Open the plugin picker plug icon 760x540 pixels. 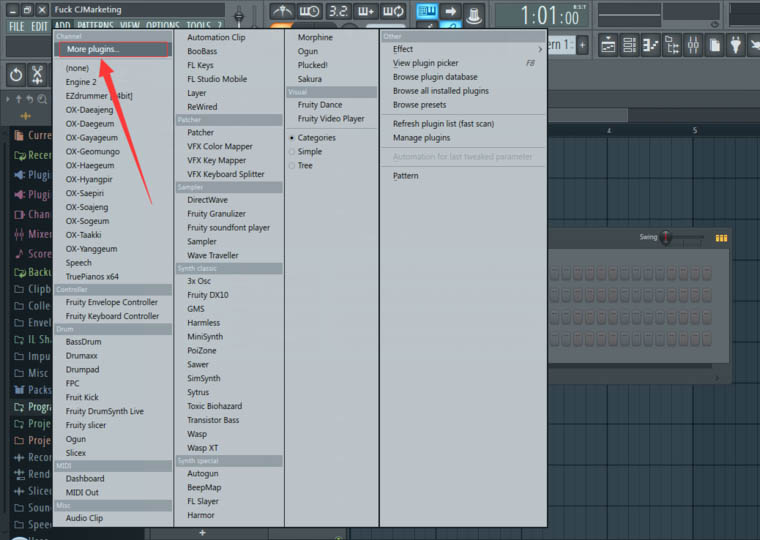point(736,46)
